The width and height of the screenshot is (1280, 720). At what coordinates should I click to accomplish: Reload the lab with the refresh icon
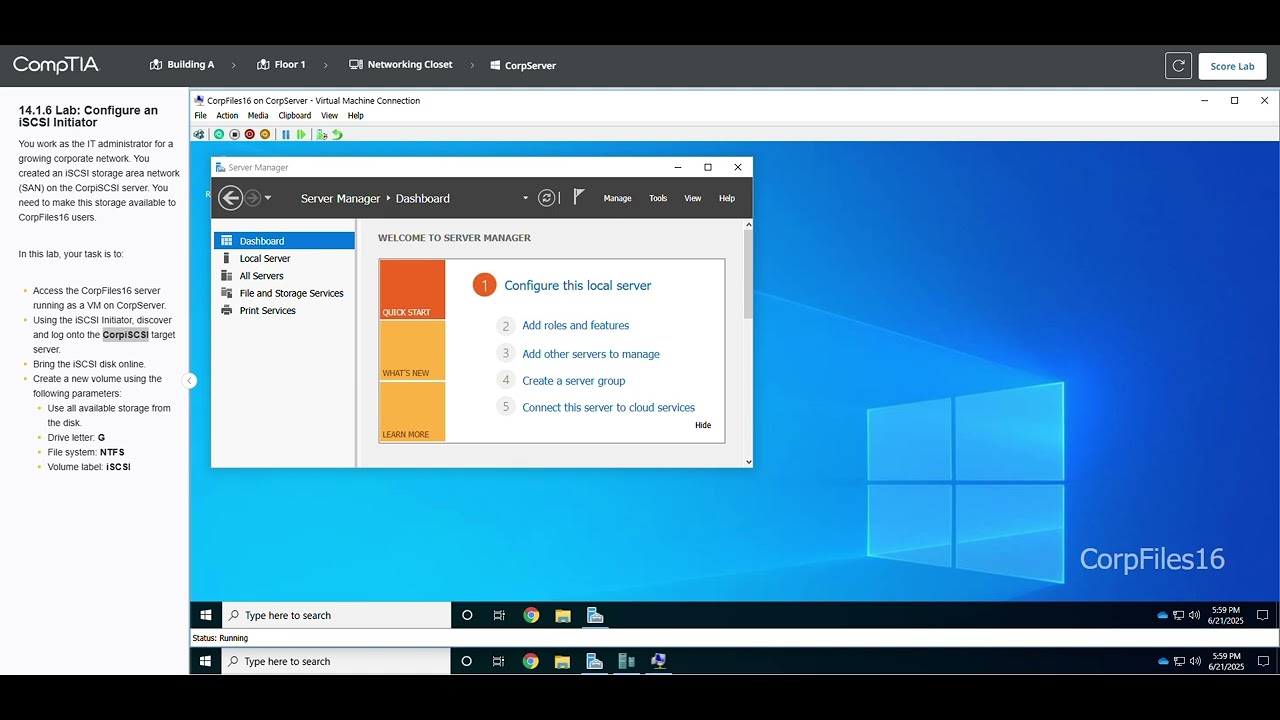[1178, 66]
